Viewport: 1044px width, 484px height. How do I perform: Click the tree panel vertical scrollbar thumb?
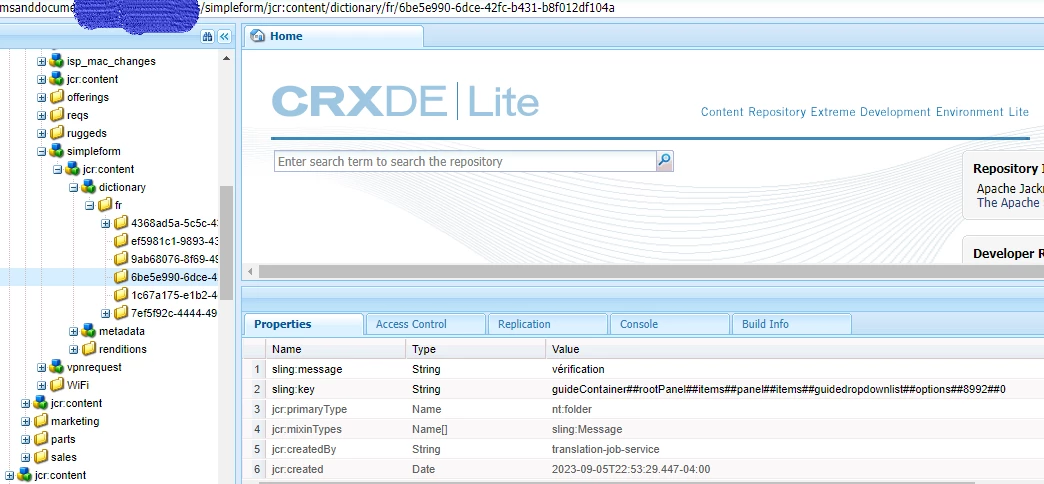226,242
